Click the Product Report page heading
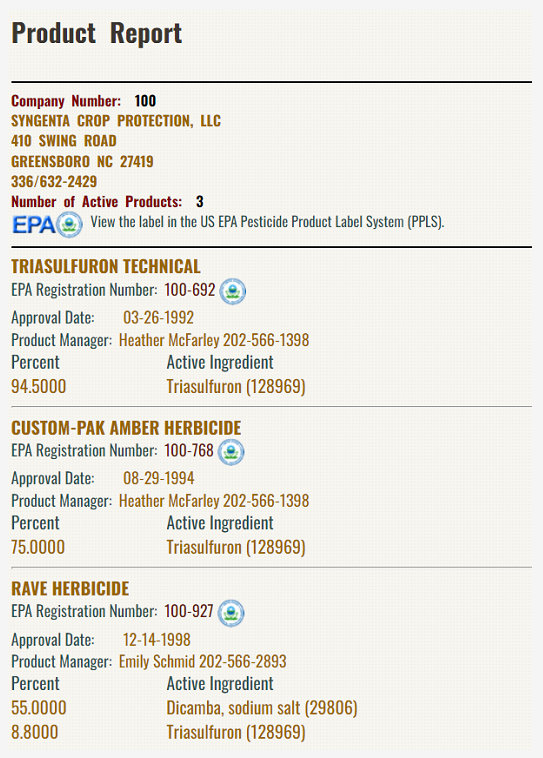The image size is (543, 758). pos(97,33)
